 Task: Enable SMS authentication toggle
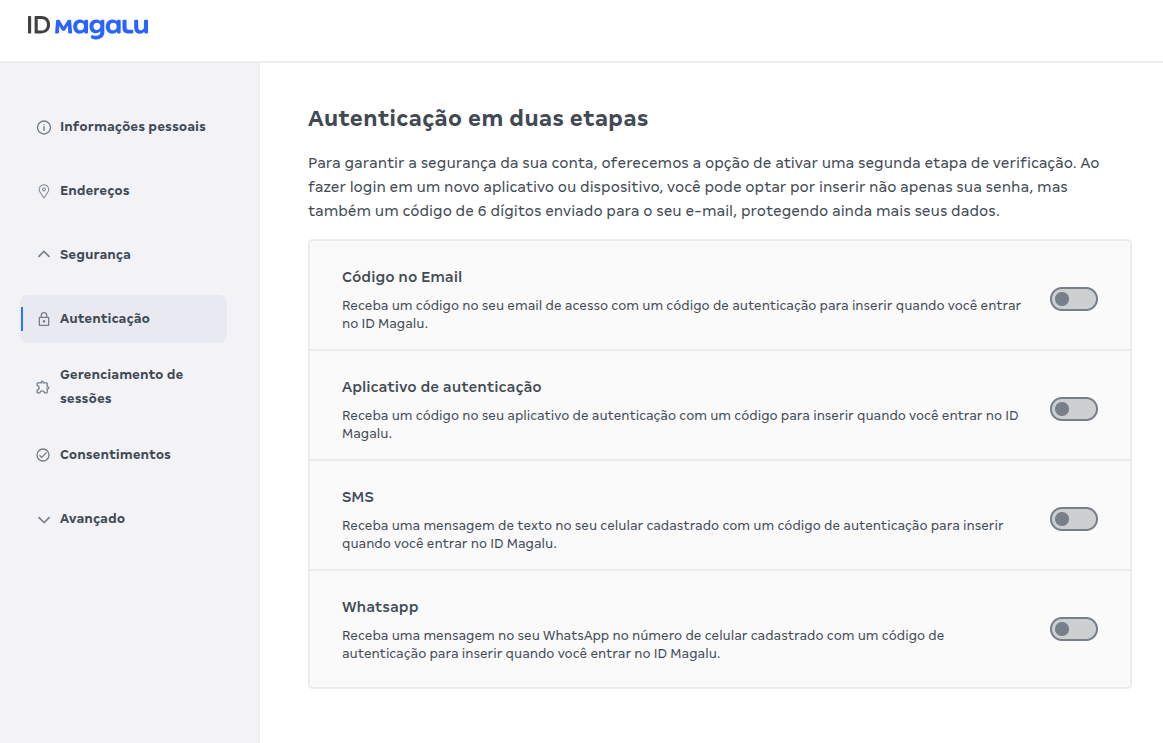[1073, 519]
